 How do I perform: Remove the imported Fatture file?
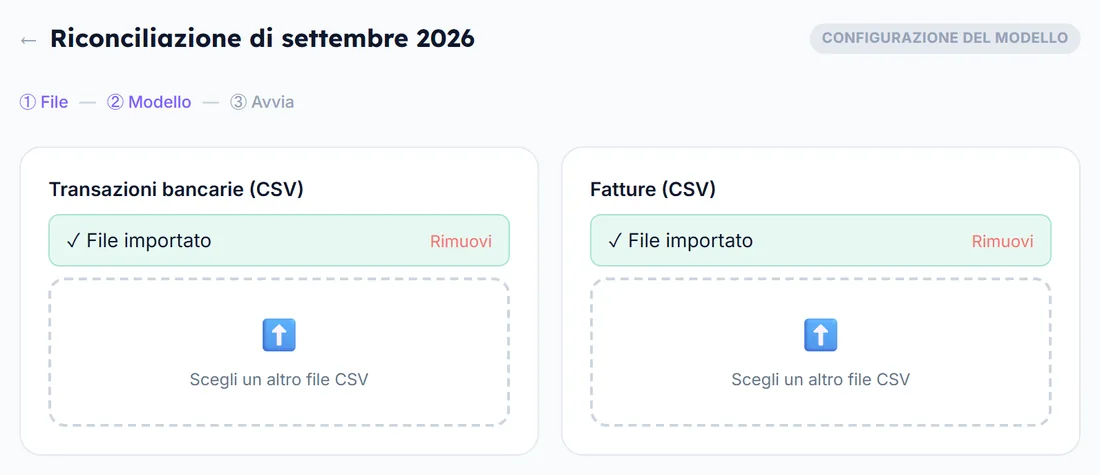pos(1002,241)
